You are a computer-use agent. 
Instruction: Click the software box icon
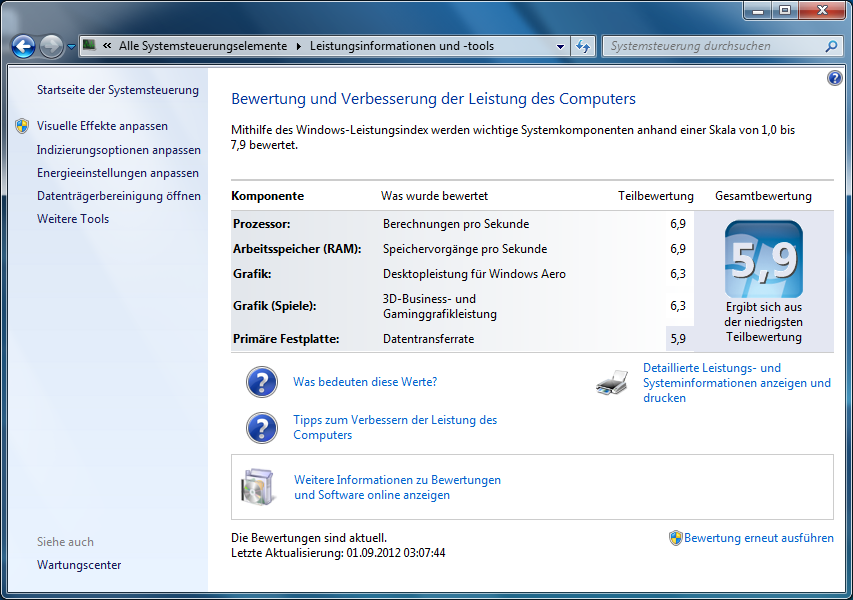coord(258,487)
